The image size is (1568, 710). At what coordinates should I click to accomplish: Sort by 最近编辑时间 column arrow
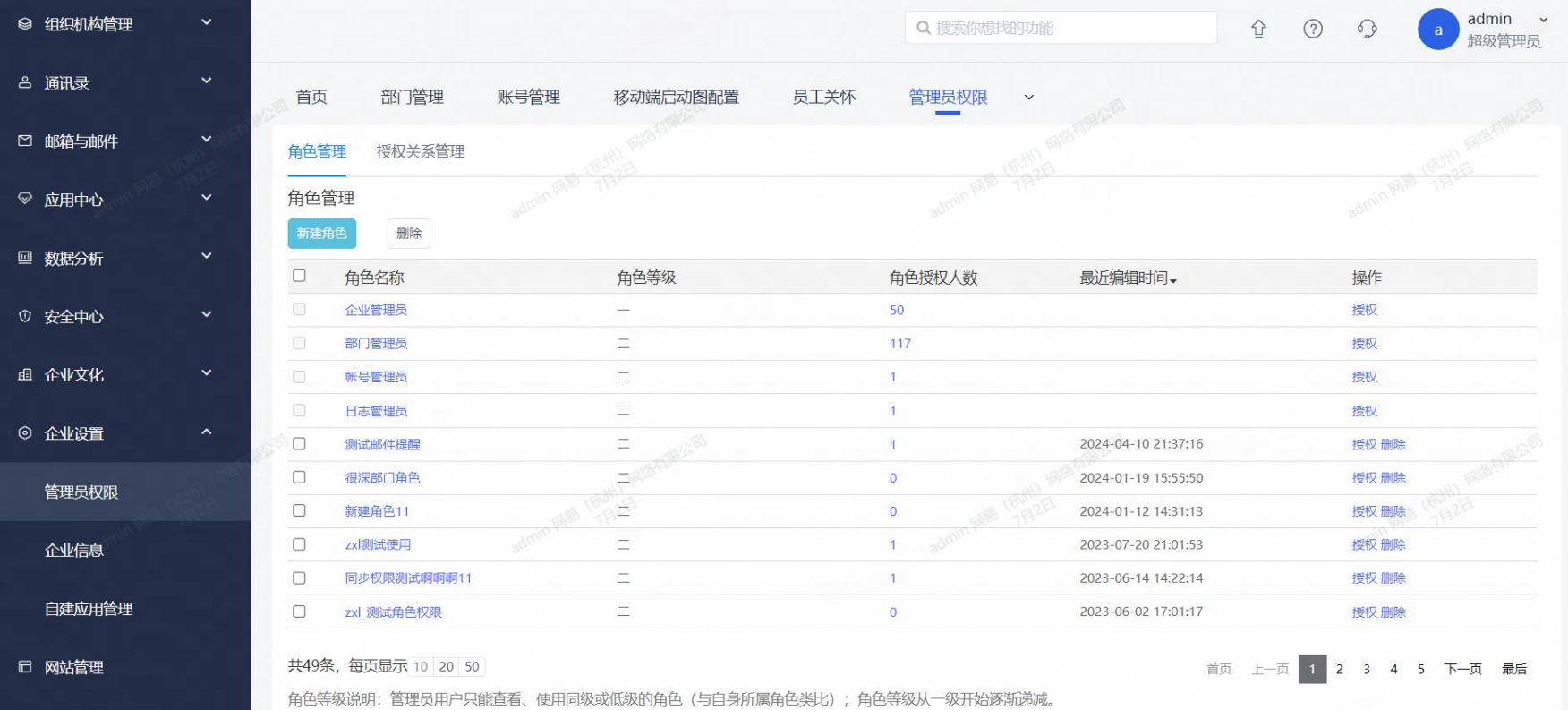(x=1173, y=281)
